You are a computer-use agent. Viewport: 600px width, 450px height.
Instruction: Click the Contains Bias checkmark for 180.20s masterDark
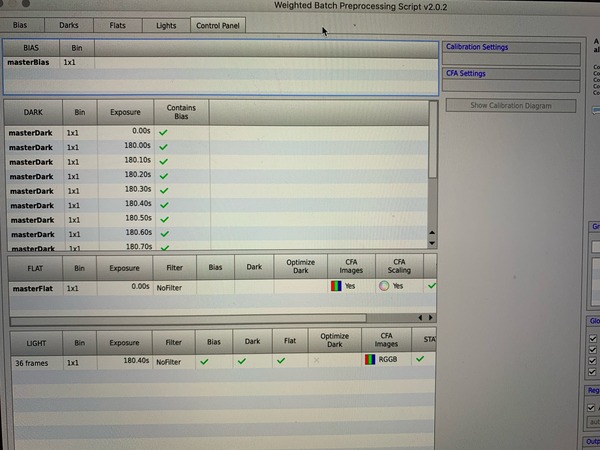click(164, 176)
